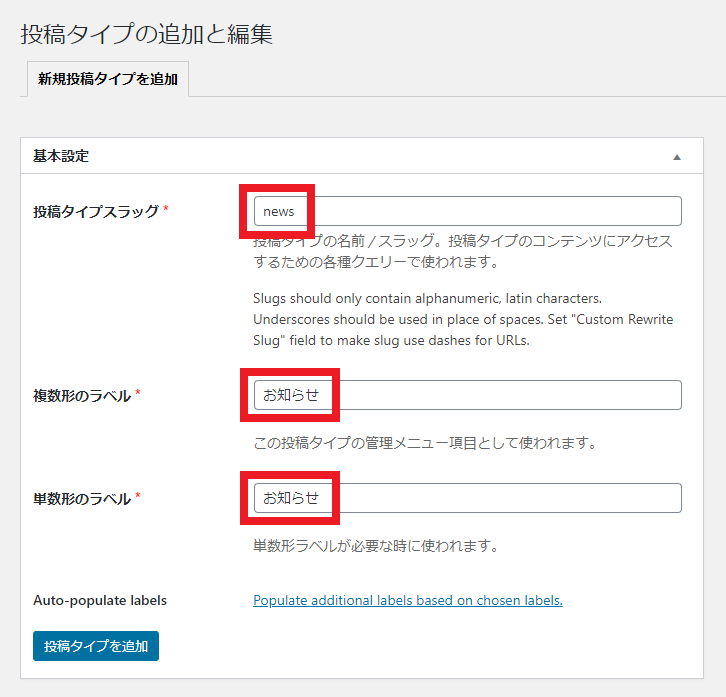Viewport: 726px width, 697px height.
Task: Click the Auto-populate labels row label
Action: pos(100,601)
